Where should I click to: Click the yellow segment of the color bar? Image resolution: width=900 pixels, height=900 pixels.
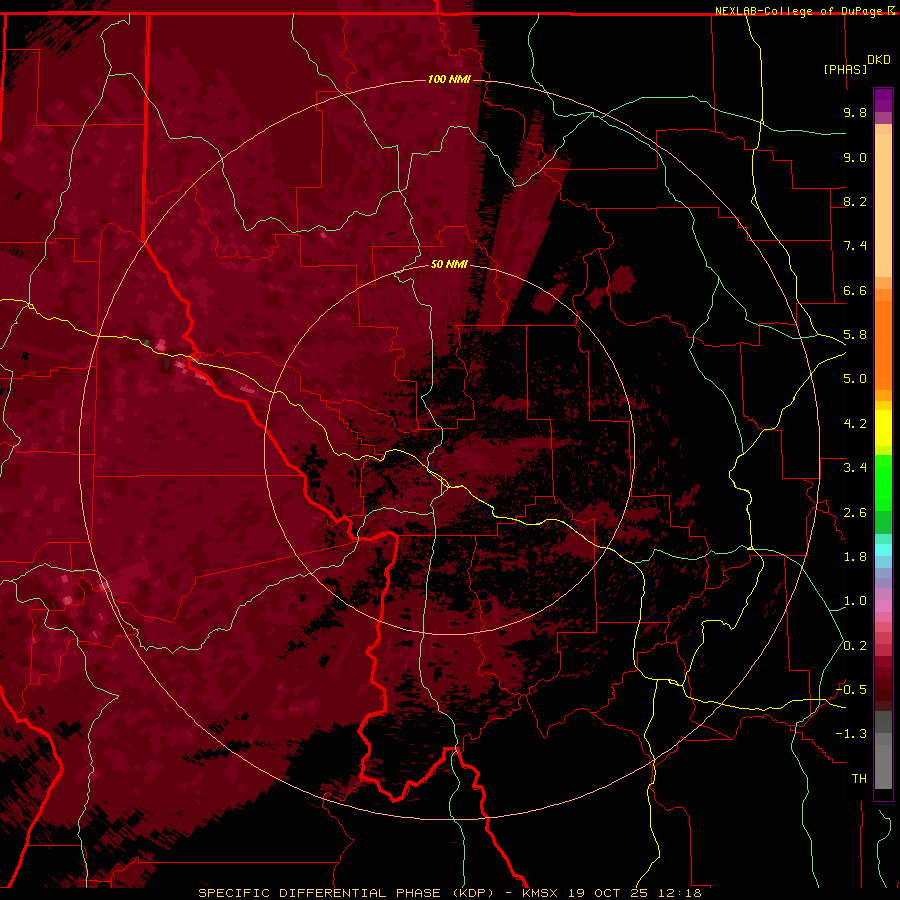point(883,428)
